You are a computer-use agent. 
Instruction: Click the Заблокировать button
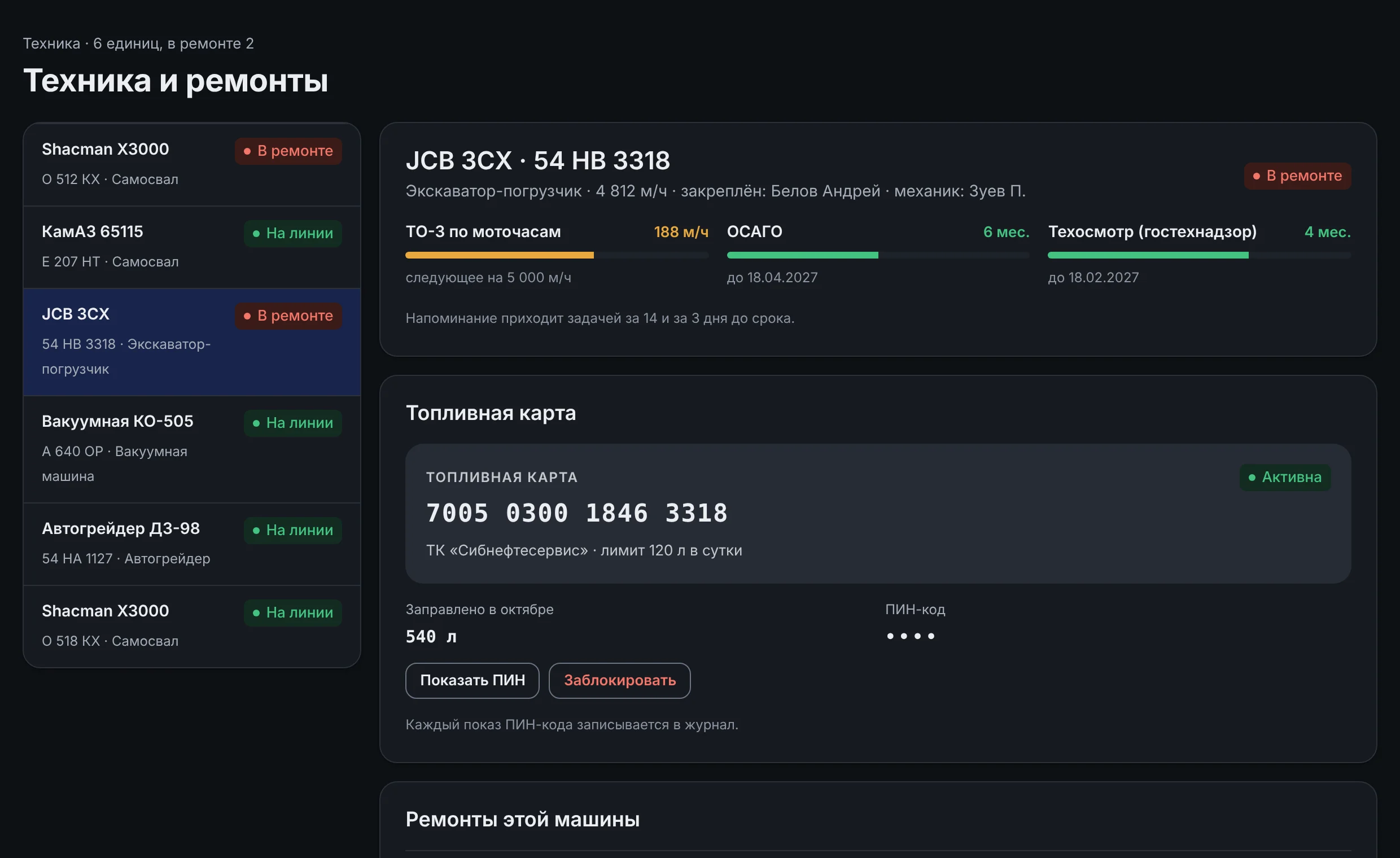pos(619,680)
